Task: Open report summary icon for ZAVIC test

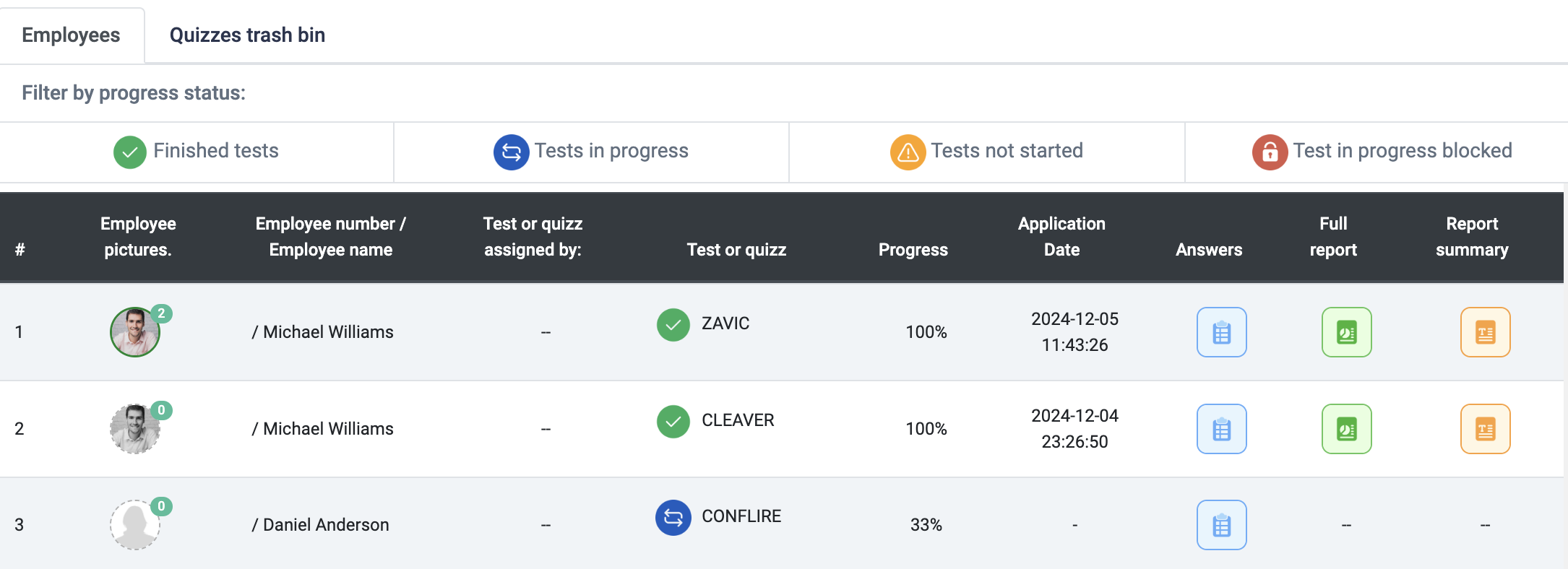Action: click(1485, 332)
